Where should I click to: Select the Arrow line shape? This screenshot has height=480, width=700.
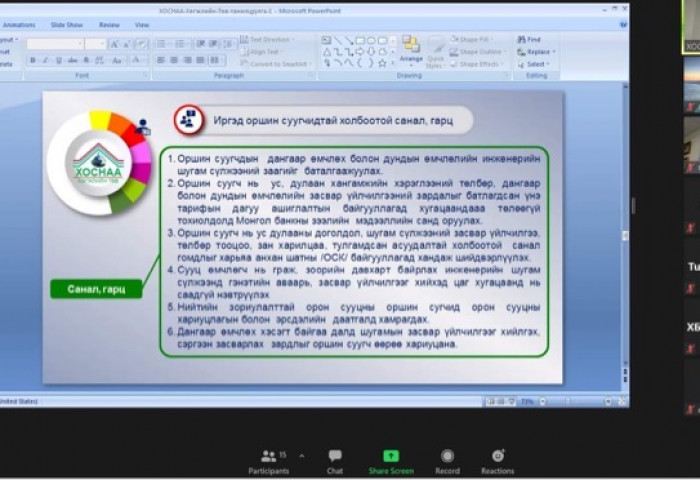coord(349,41)
